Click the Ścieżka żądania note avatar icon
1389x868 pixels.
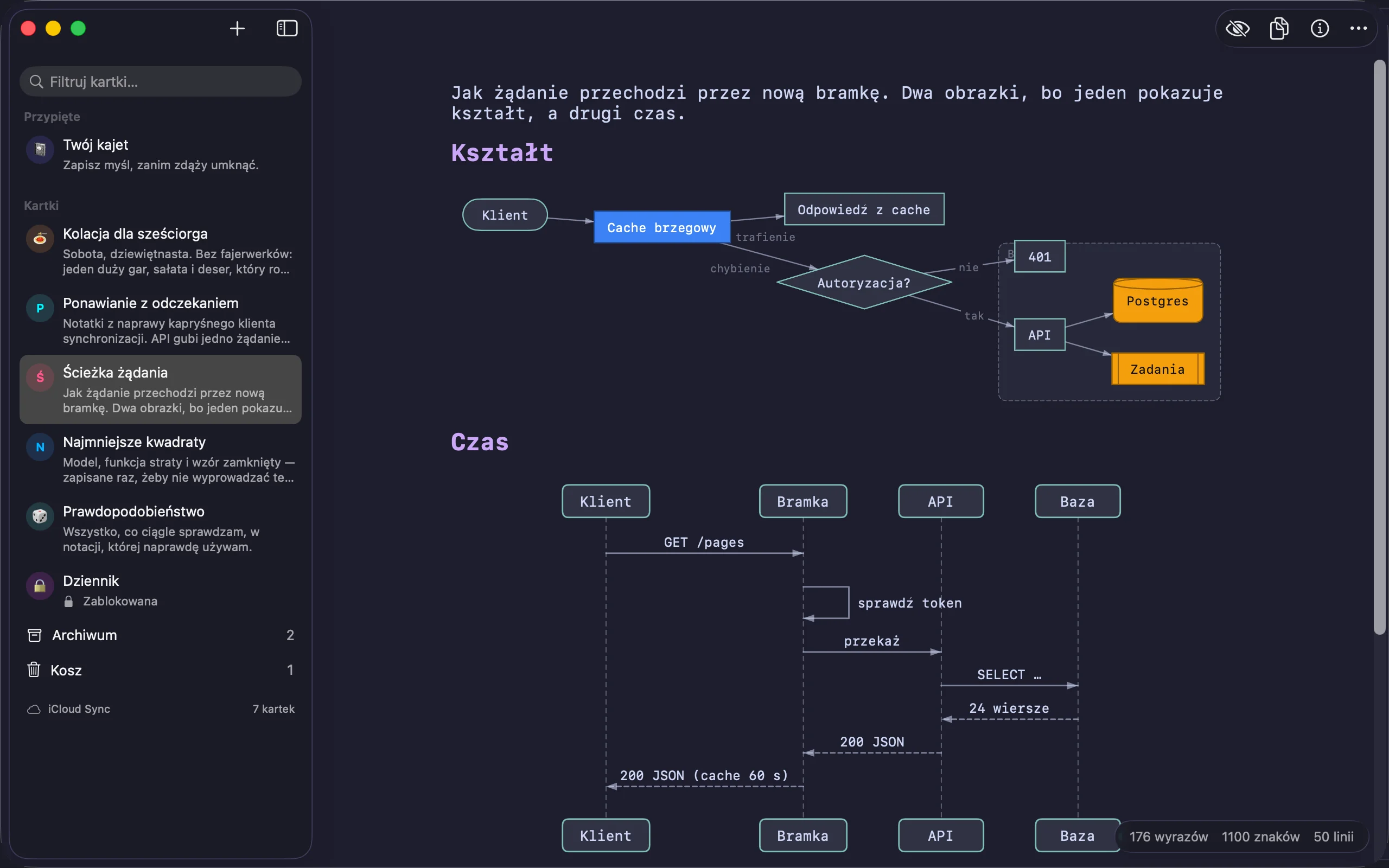click(x=40, y=377)
